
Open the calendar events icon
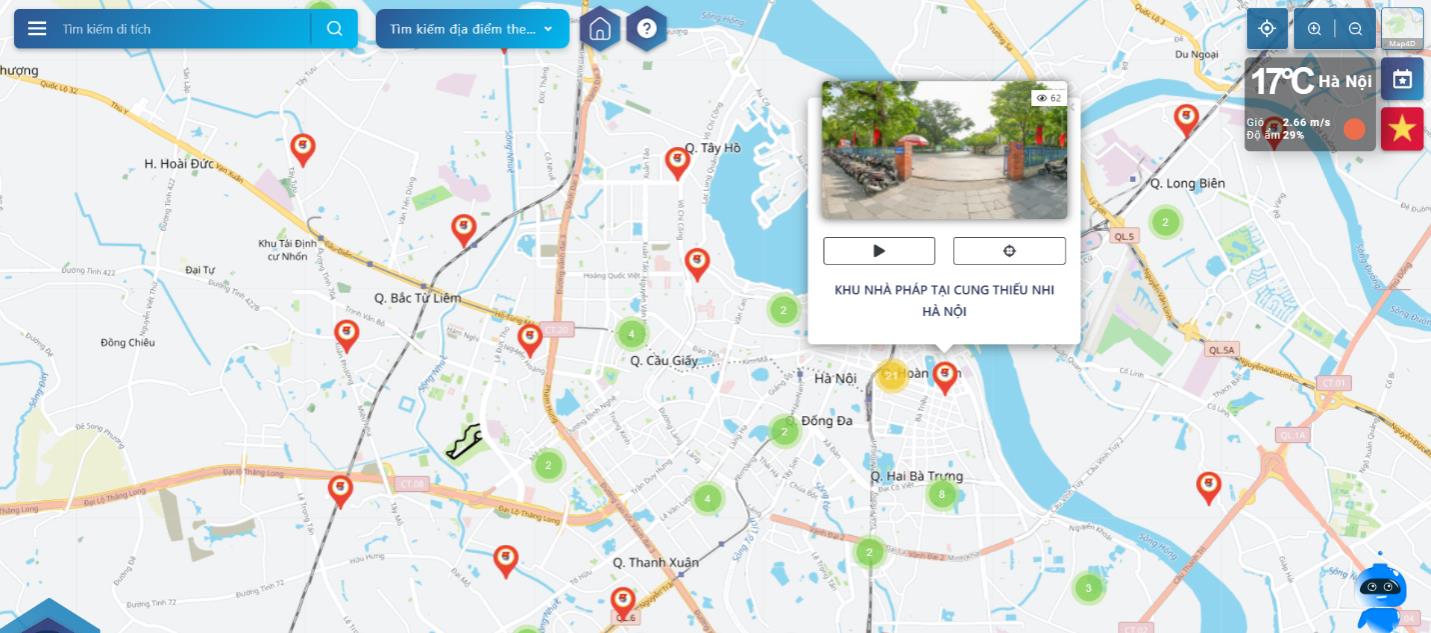1402,79
